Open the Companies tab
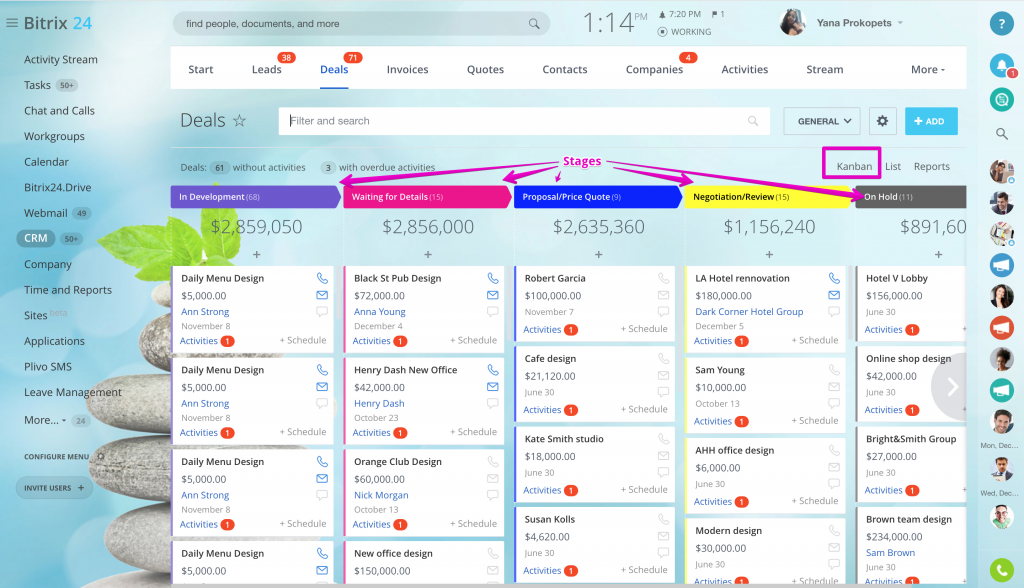Screen dimensions: 1024x588 [x=654, y=69]
